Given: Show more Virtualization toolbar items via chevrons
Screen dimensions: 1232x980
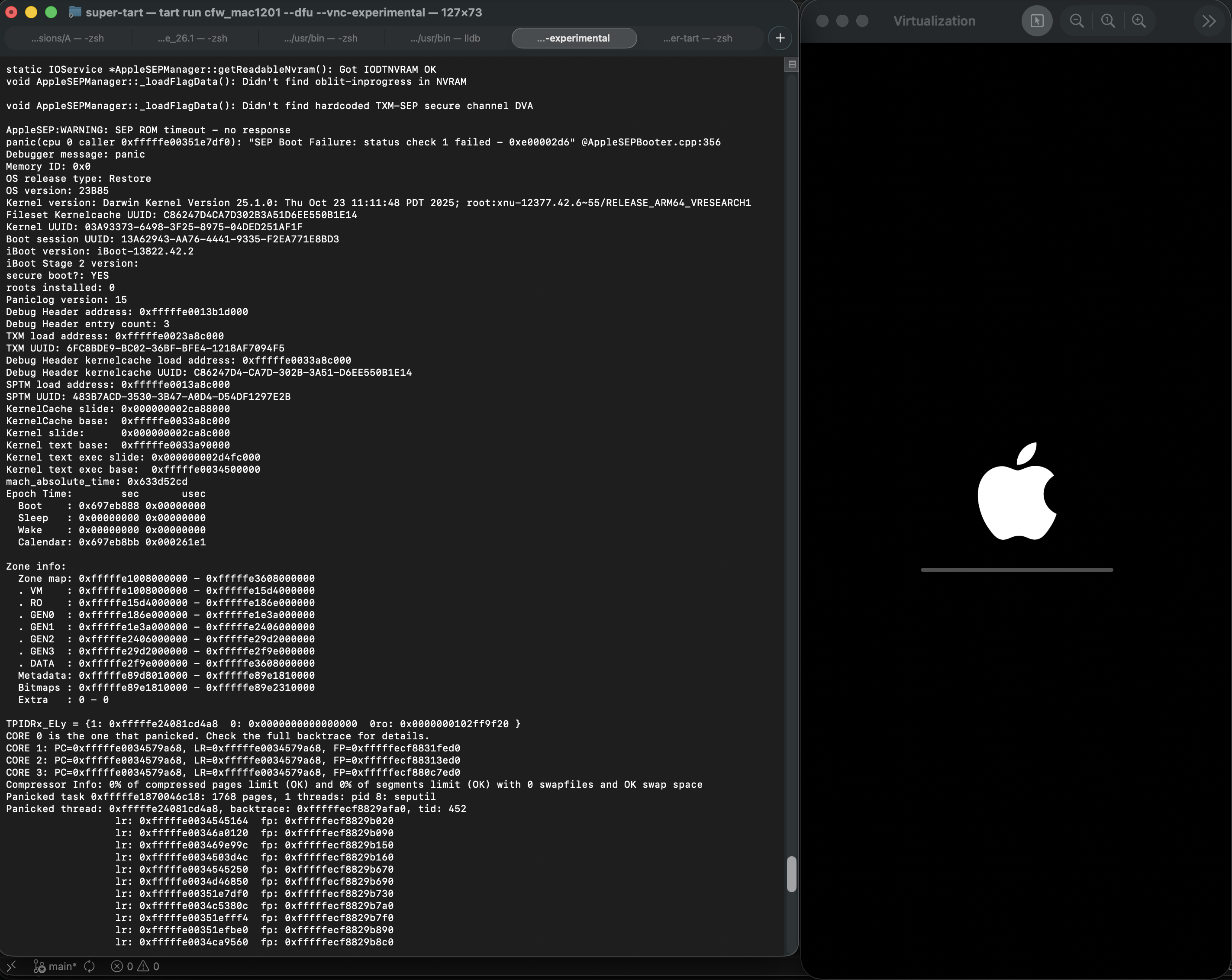Looking at the screenshot, I should [1209, 21].
